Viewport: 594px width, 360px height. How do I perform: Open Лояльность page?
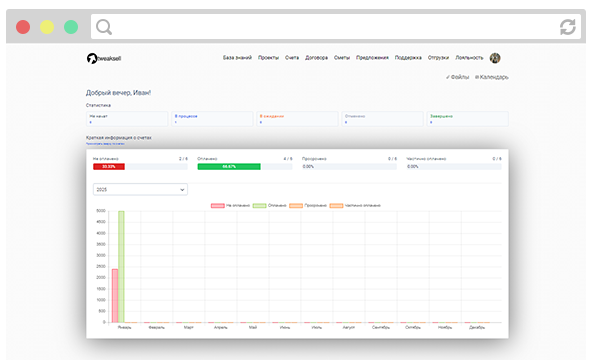[469, 58]
